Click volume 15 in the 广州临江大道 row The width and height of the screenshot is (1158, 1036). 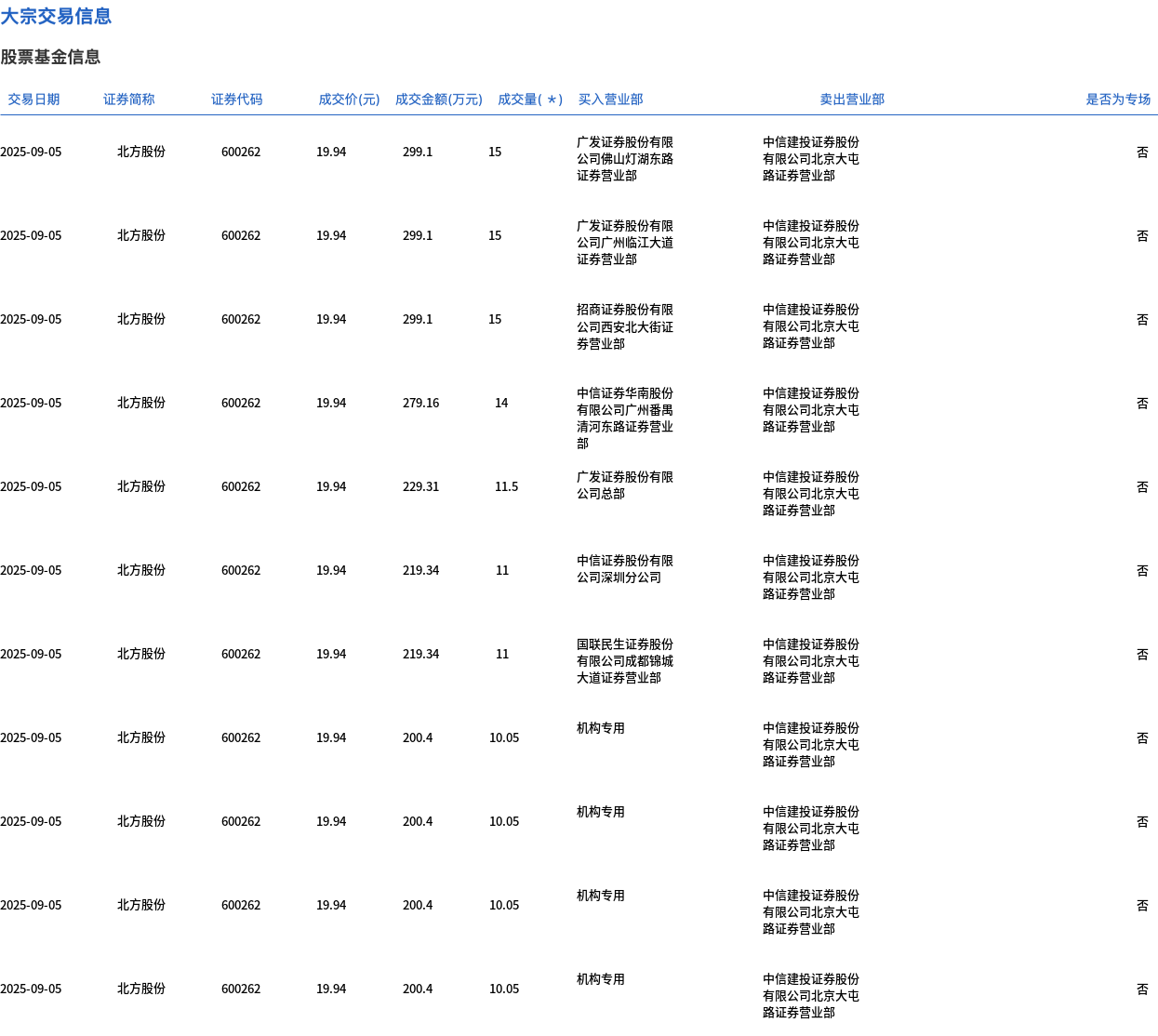pos(495,235)
